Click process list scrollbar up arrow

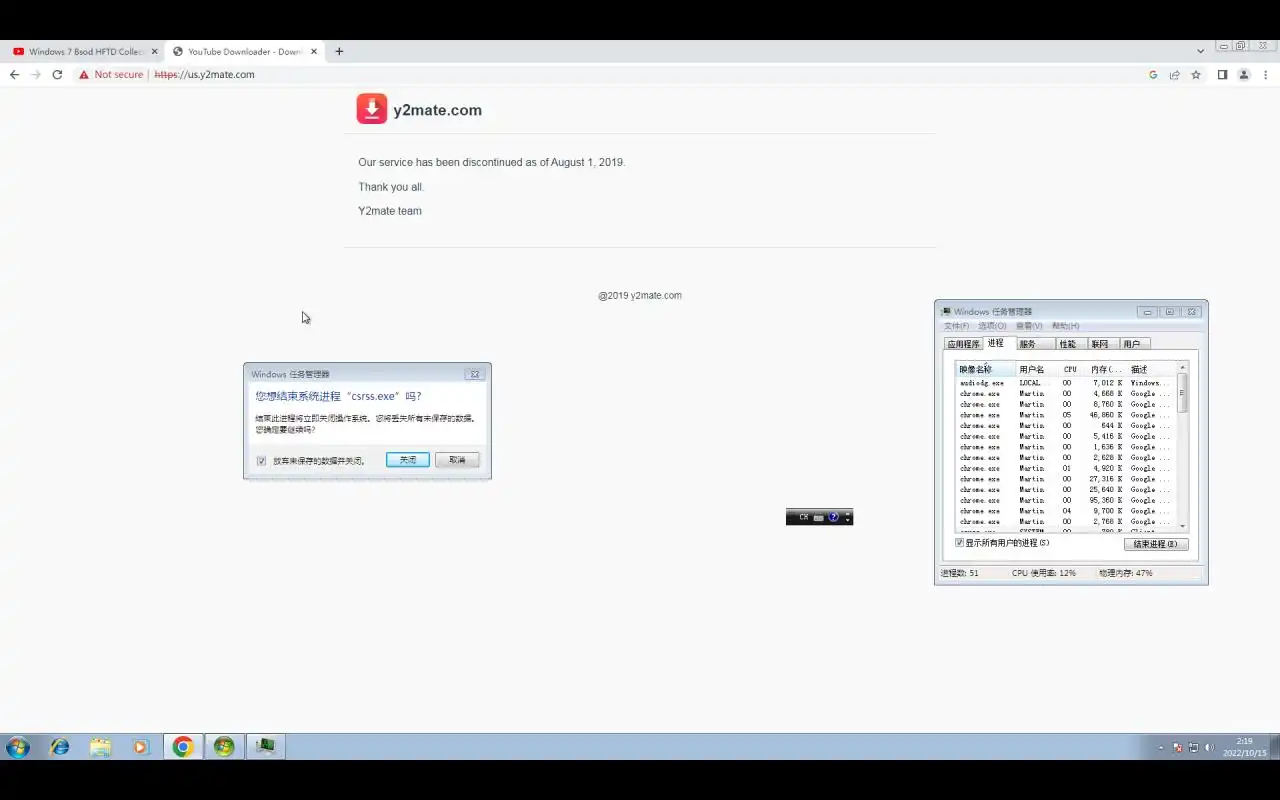coord(1183,368)
